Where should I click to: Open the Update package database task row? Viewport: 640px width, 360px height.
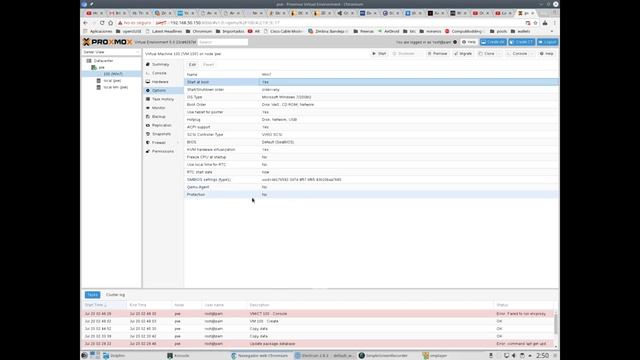tap(318, 344)
